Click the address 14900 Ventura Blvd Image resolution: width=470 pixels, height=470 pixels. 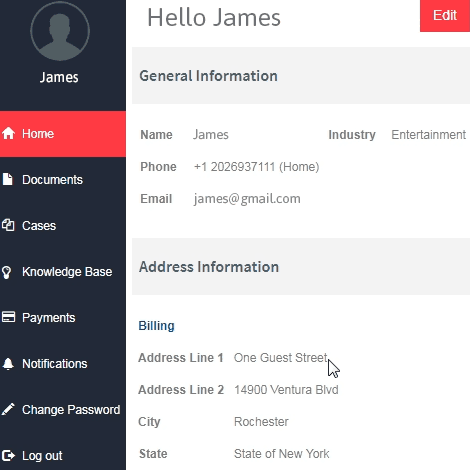click(286, 390)
